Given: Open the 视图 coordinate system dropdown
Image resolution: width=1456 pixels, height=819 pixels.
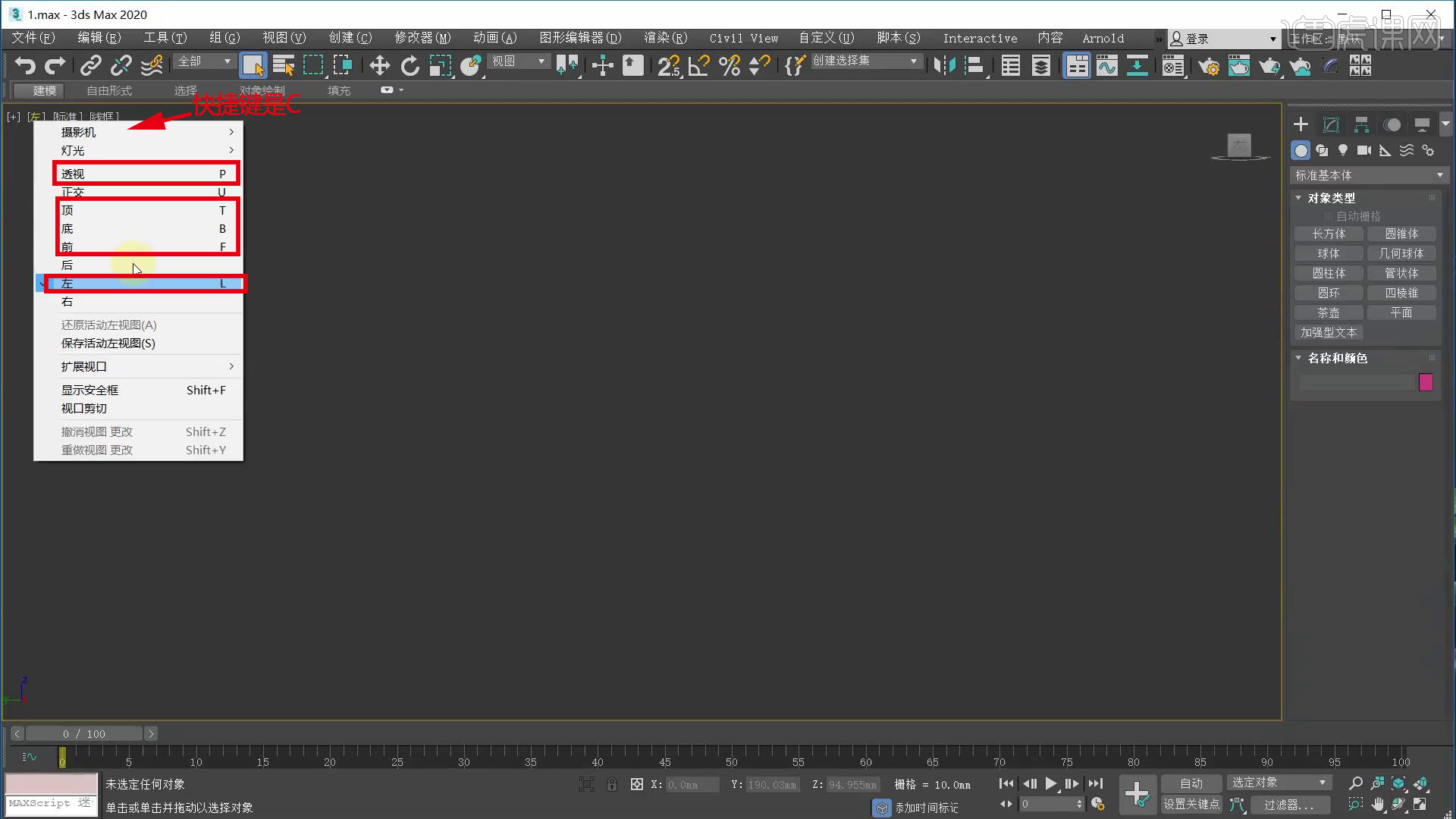Looking at the screenshot, I should pos(518,61).
